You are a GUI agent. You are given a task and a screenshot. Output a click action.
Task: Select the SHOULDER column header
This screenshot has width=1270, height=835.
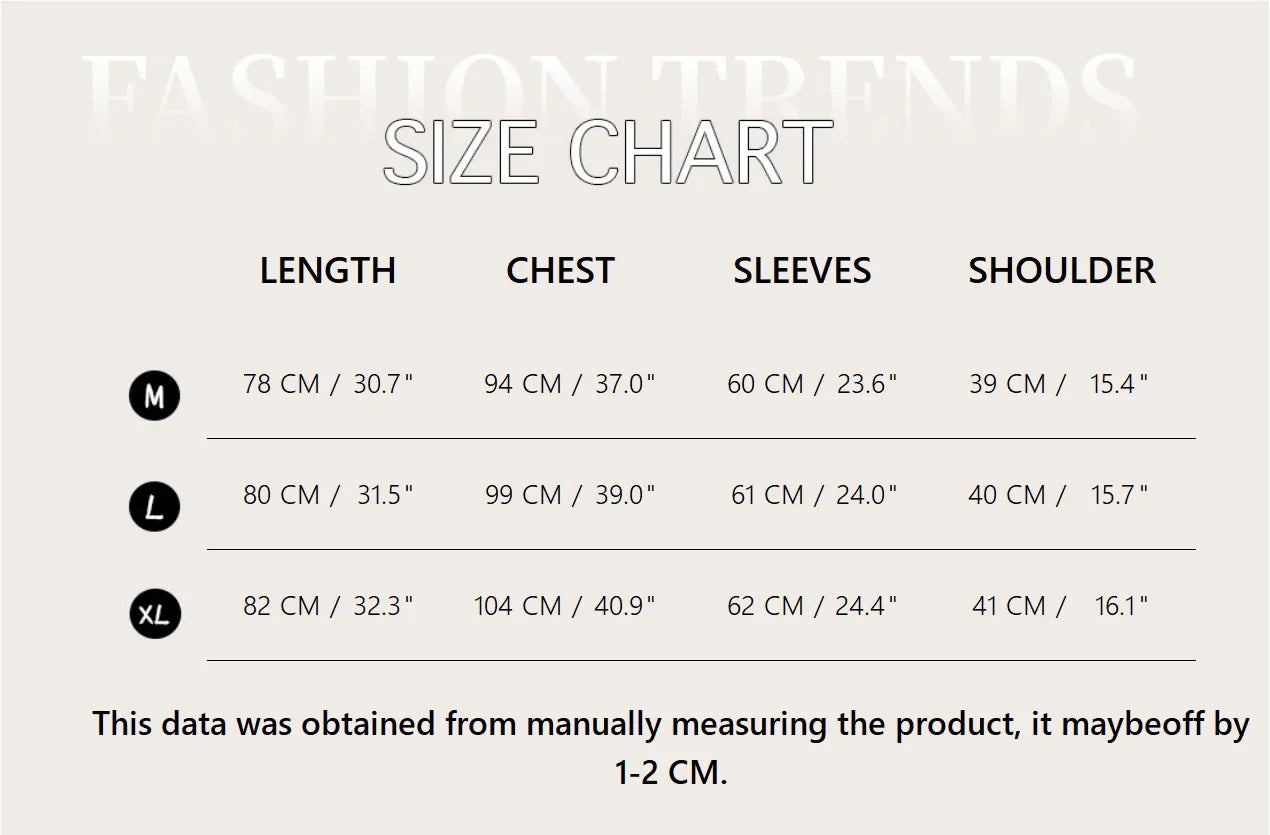point(1062,271)
